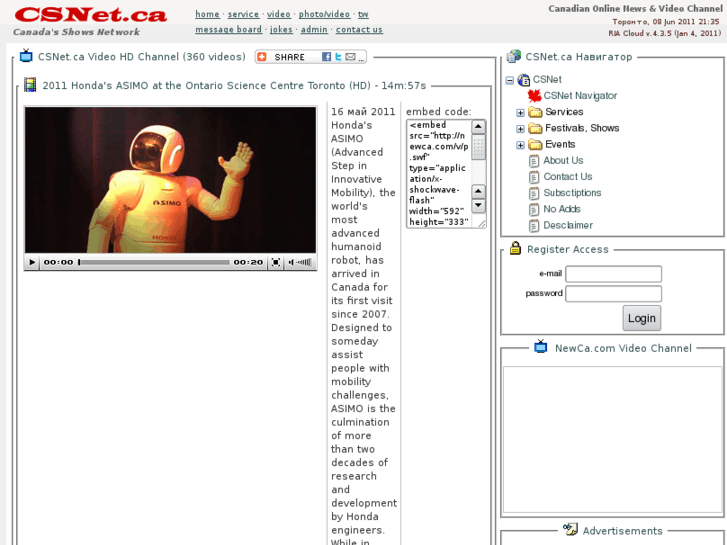
Task: Click the embed code scrollbar thumb
Action: tap(478, 147)
